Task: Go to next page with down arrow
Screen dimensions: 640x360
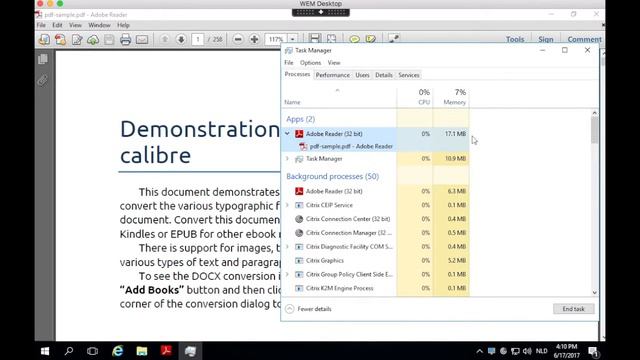Action: [x=181, y=39]
